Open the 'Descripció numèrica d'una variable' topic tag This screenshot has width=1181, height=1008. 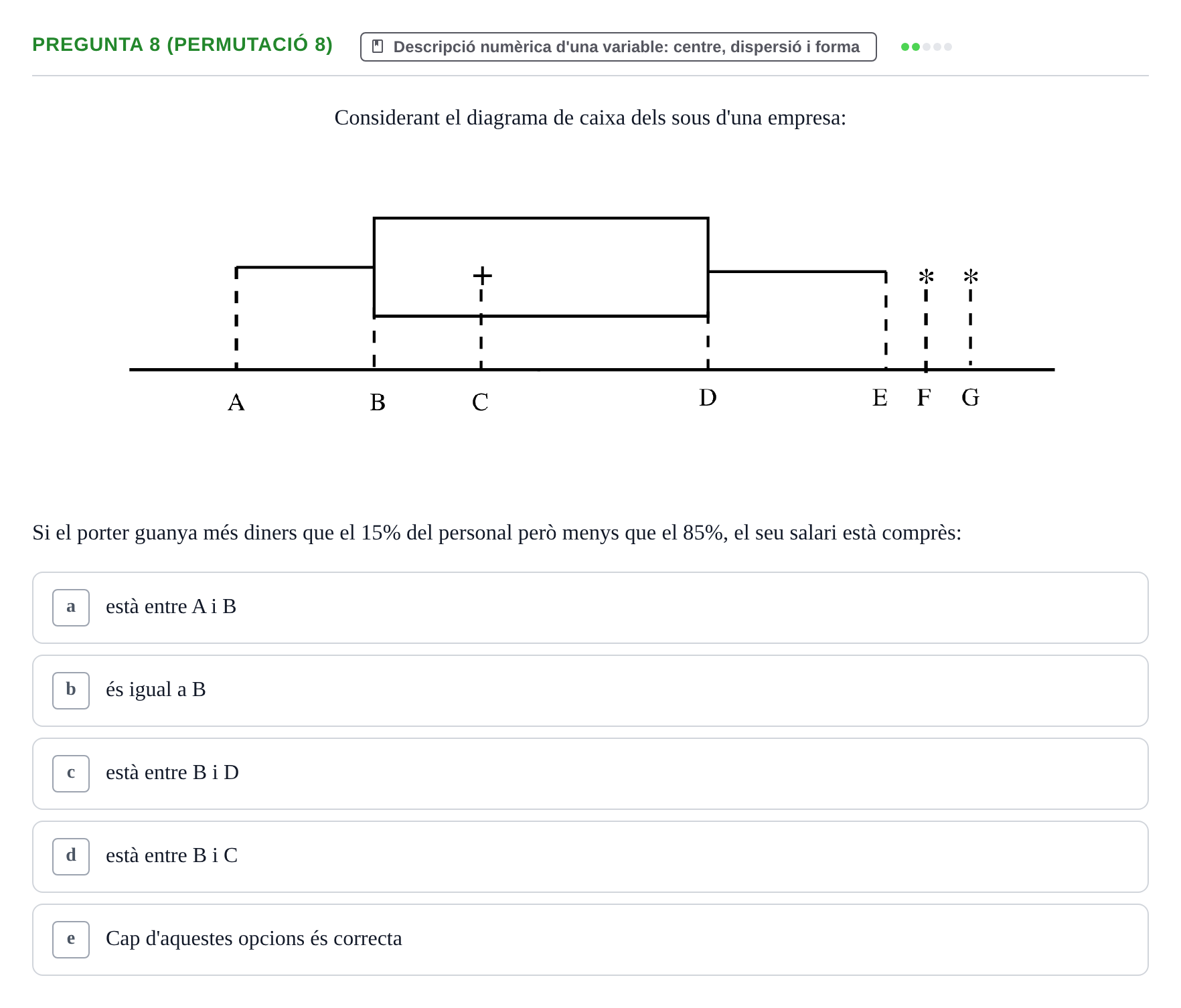tap(619, 47)
